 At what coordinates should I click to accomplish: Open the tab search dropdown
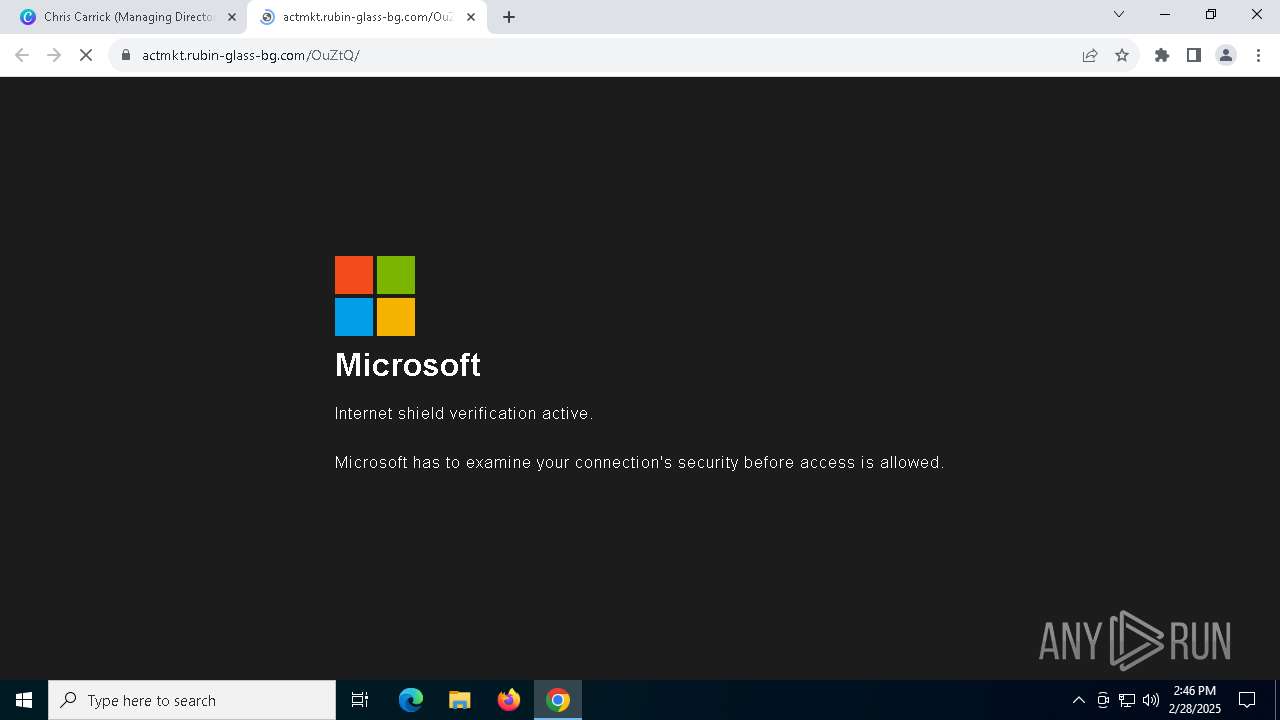pyautogui.click(x=1119, y=14)
